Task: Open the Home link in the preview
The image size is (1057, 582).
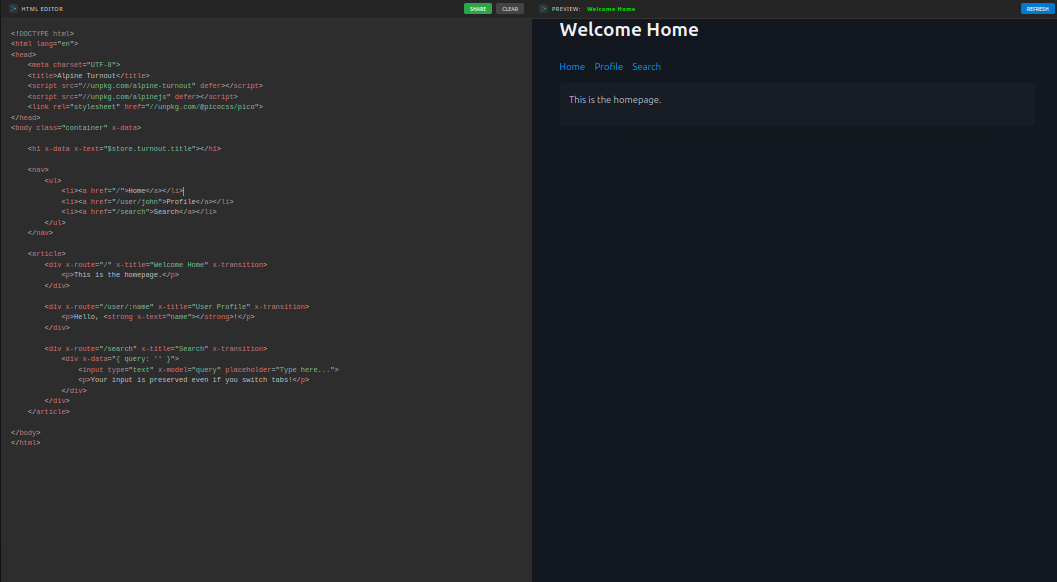Action: click(572, 67)
